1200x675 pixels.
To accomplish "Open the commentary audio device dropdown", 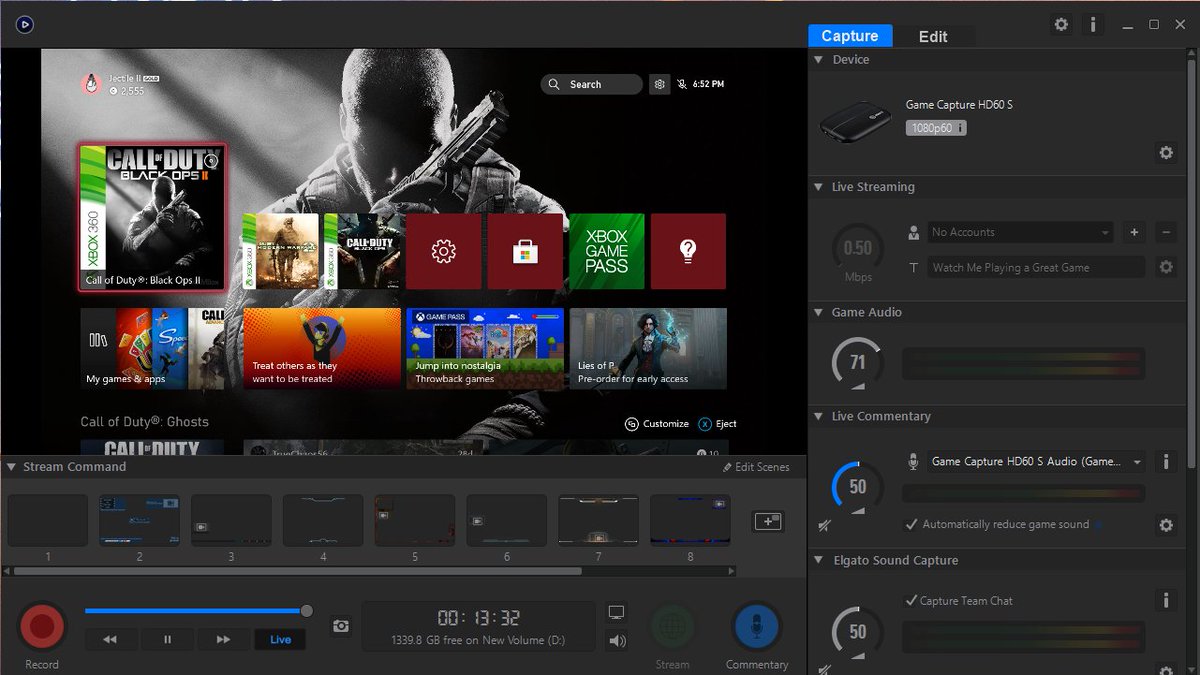I will tap(1037, 462).
